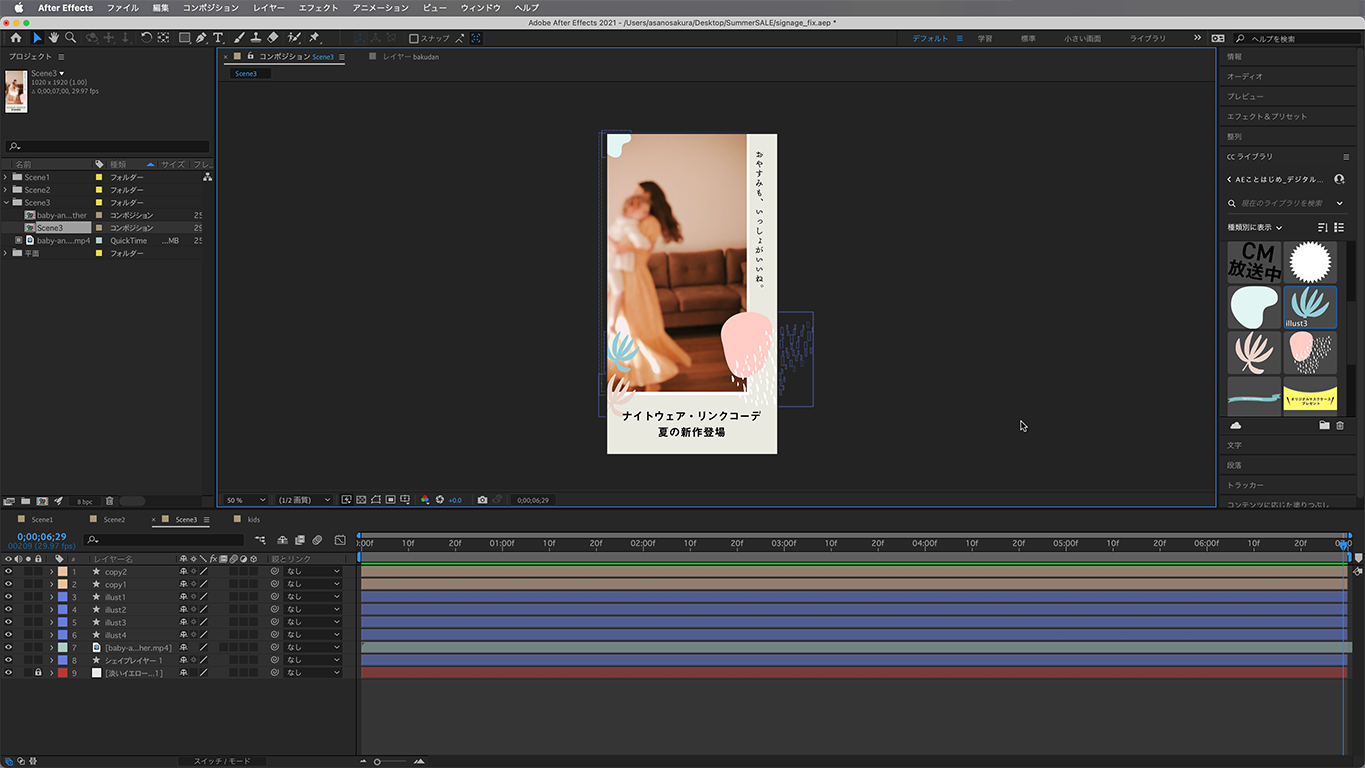The width and height of the screenshot is (1365, 768).
Task: Switch to the 学習 workspace
Action: pos(985,38)
